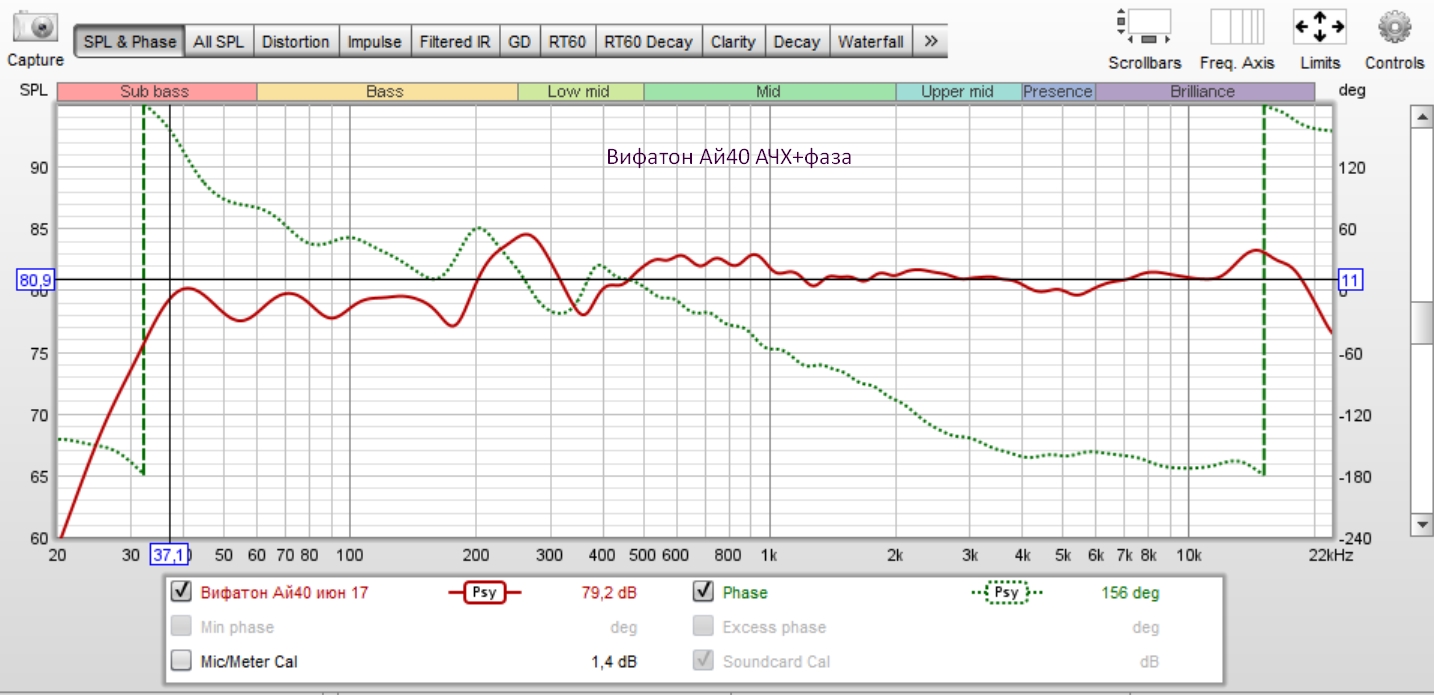
Task: Click the green dotted Psy line sample
Action: coord(1006,592)
